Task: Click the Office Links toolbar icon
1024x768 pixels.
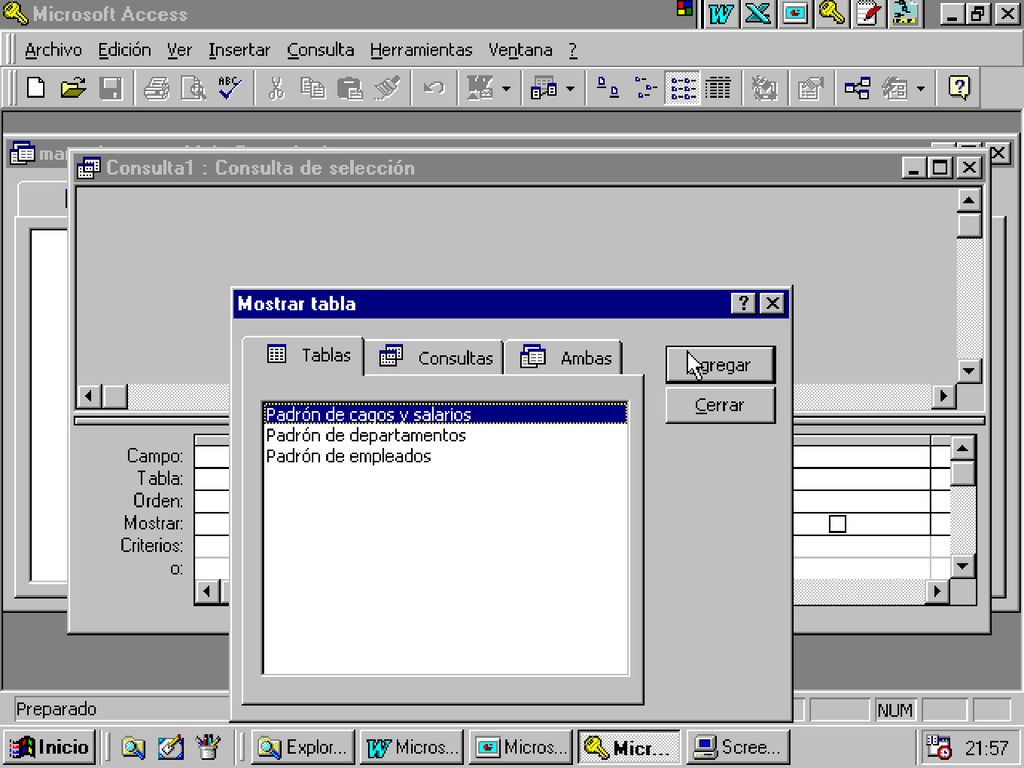Action: [481, 88]
